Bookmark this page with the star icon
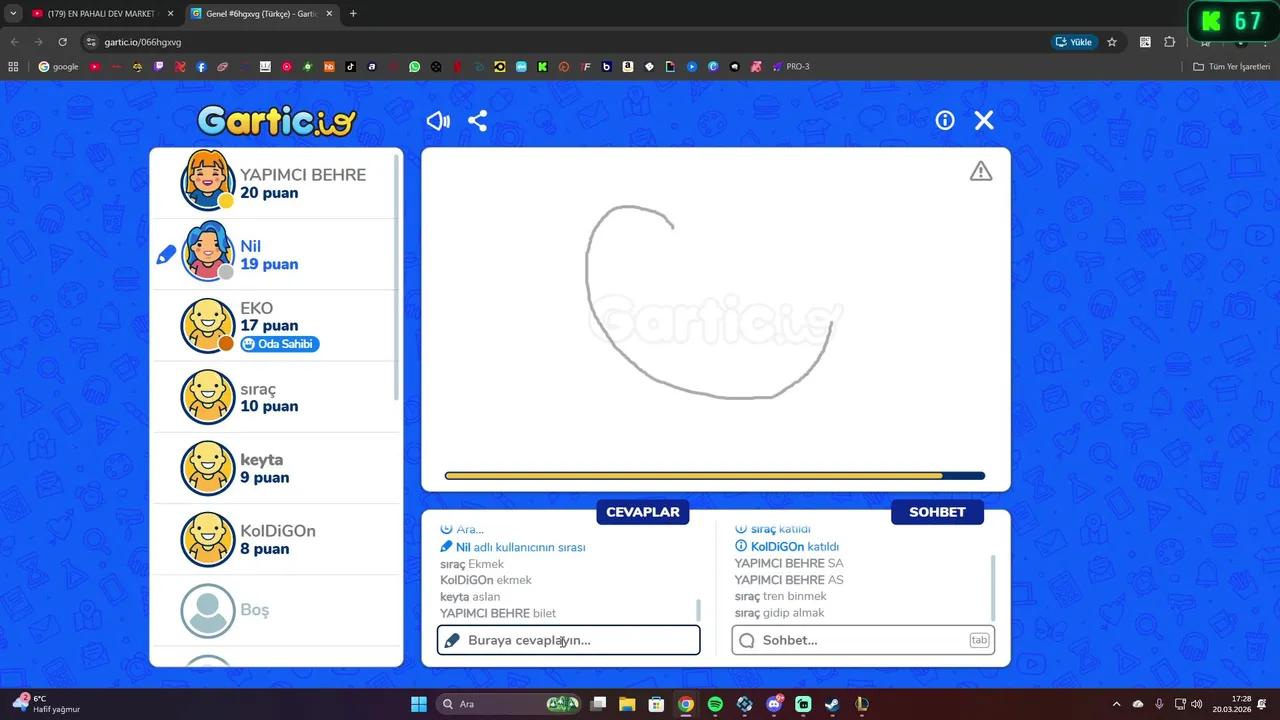Screen dimensions: 1280x720 [x=1112, y=42]
